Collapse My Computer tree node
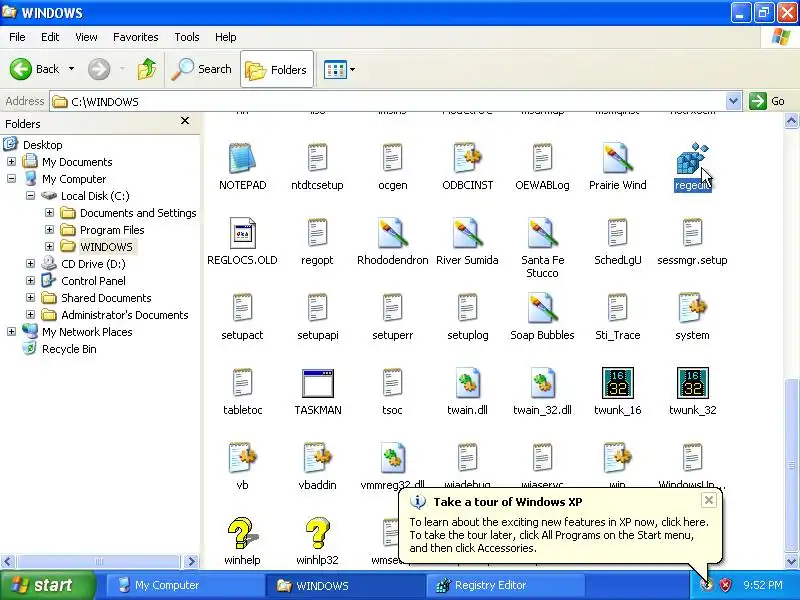 click(11, 179)
